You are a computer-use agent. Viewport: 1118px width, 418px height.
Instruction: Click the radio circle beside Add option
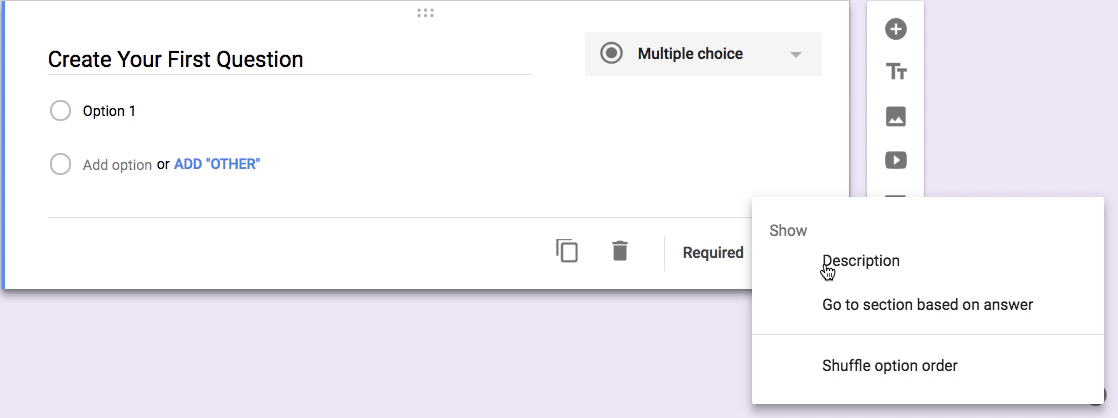pos(60,165)
